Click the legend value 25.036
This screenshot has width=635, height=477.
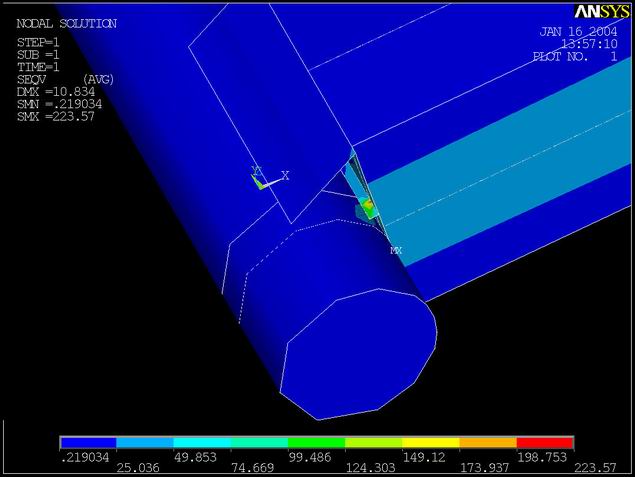(x=138, y=468)
